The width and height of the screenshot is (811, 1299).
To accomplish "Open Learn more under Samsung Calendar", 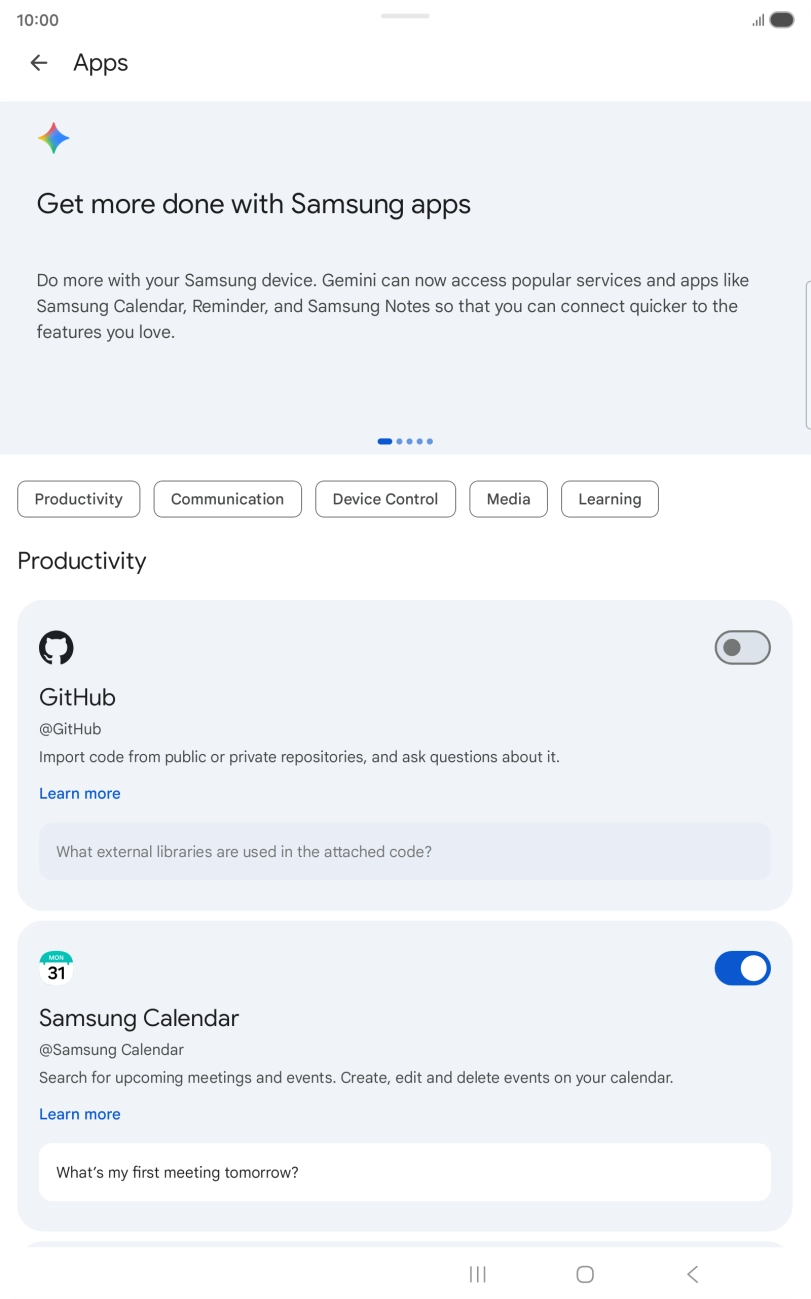I will coord(80,1114).
